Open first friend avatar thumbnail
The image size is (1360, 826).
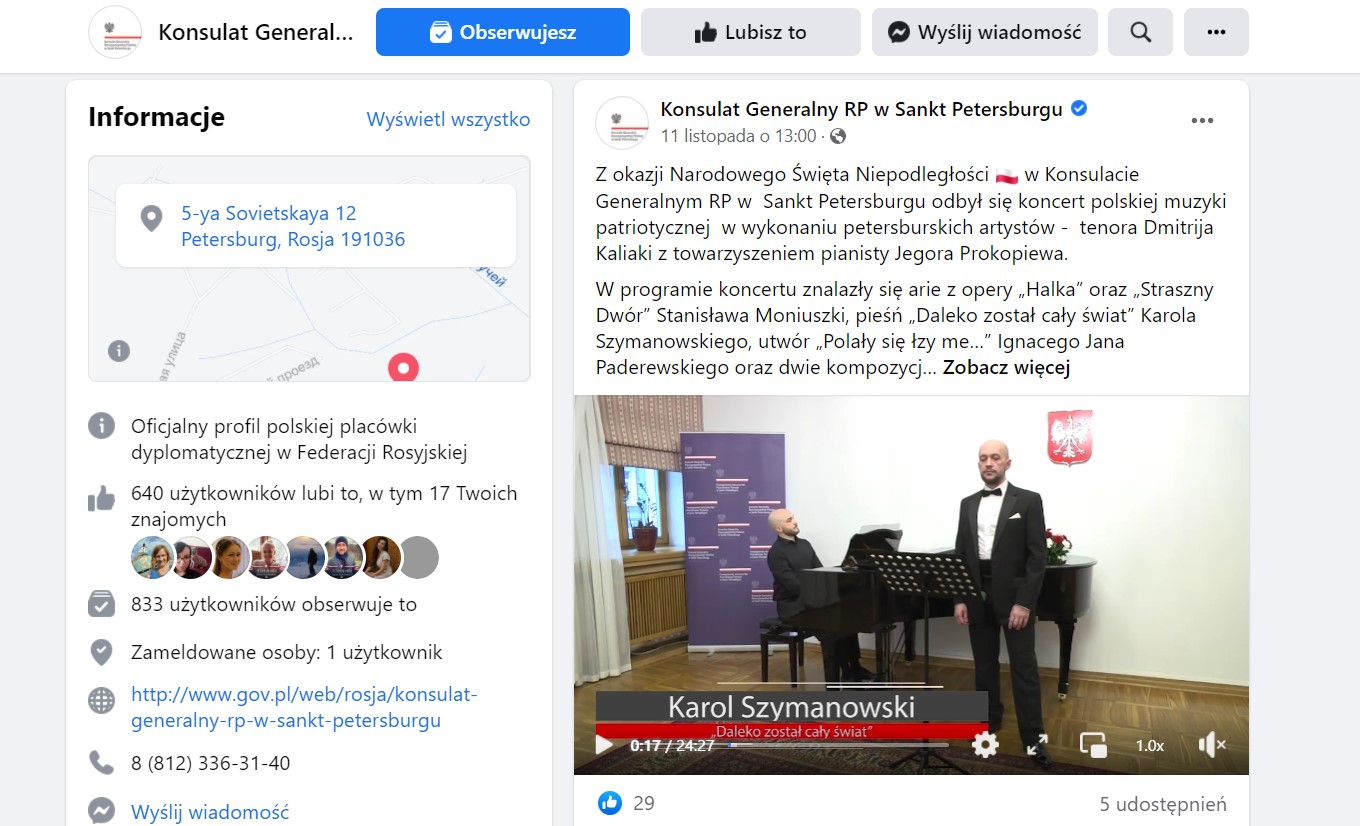tap(152, 557)
